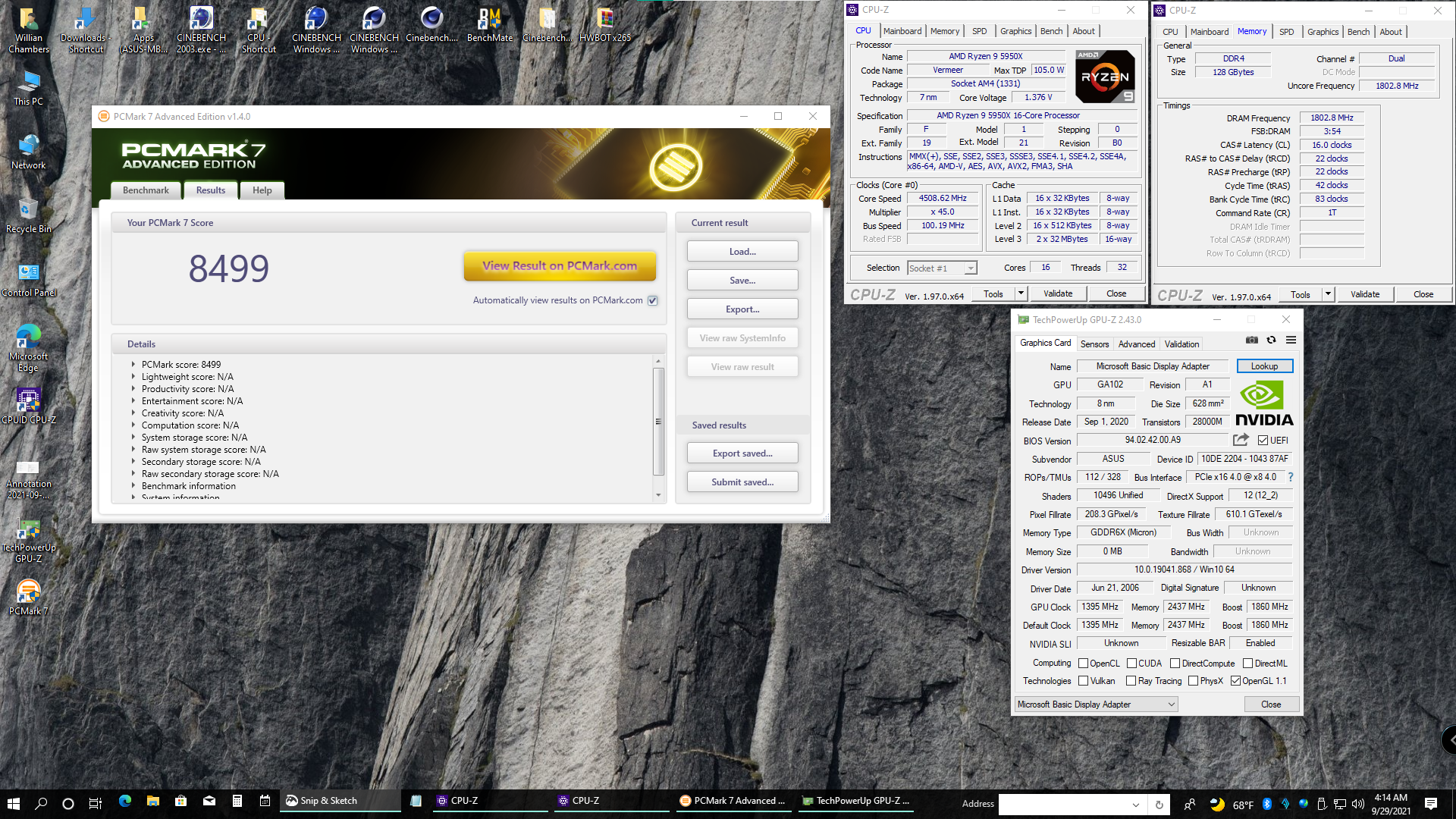Click Export saved... button
The image size is (1456, 819).
pos(742,453)
